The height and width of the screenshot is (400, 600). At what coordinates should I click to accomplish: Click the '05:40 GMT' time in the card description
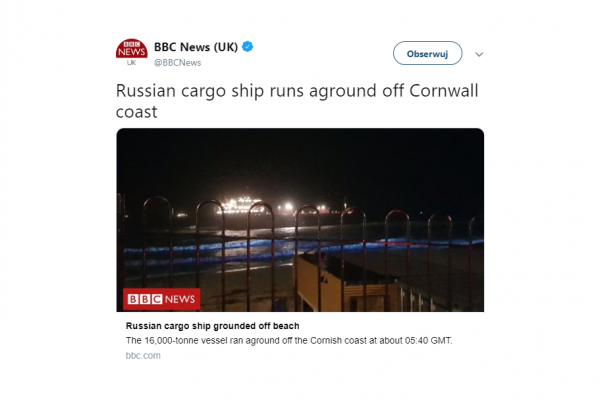coord(428,341)
